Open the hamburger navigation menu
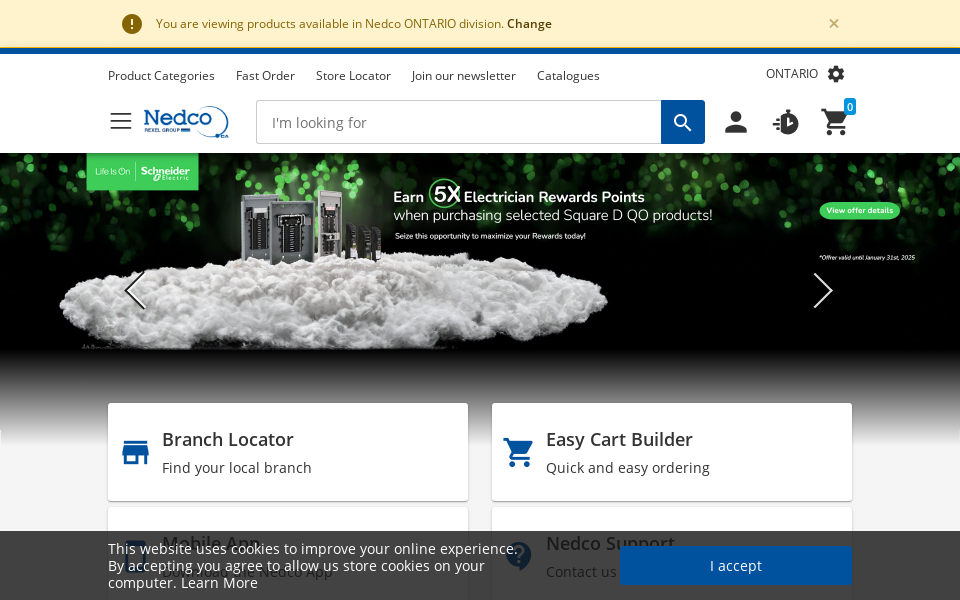Viewport: 960px width, 600px height. pyautogui.click(x=120, y=120)
